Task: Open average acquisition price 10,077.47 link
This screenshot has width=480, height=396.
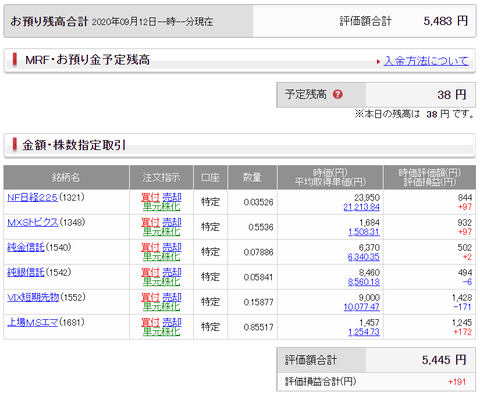Action: coord(361,307)
